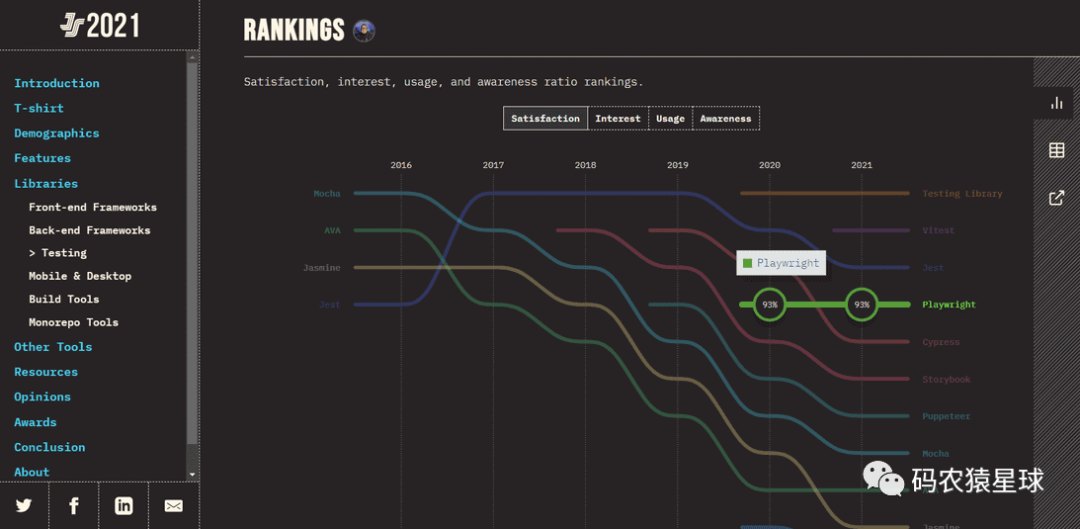Switch to chart view icon

1057,103
